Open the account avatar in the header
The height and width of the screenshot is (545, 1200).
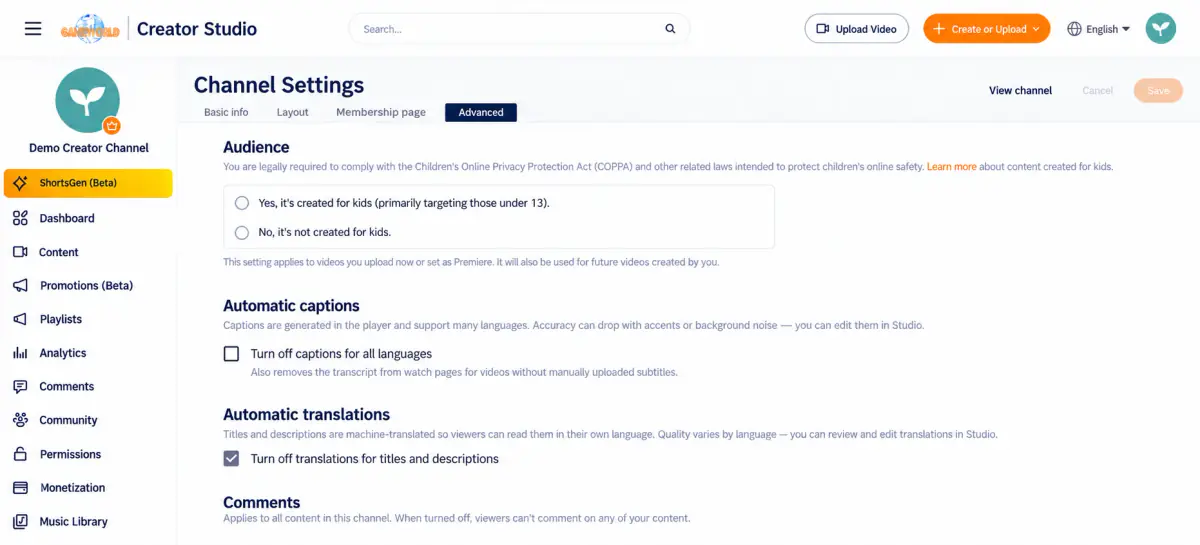click(x=1161, y=29)
